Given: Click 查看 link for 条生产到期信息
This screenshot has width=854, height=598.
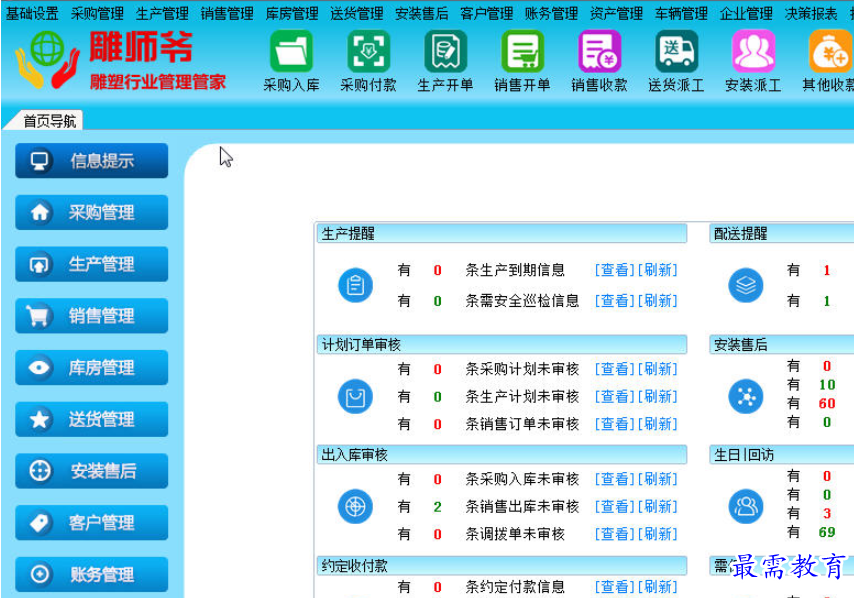Looking at the screenshot, I should tap(614, 270).
